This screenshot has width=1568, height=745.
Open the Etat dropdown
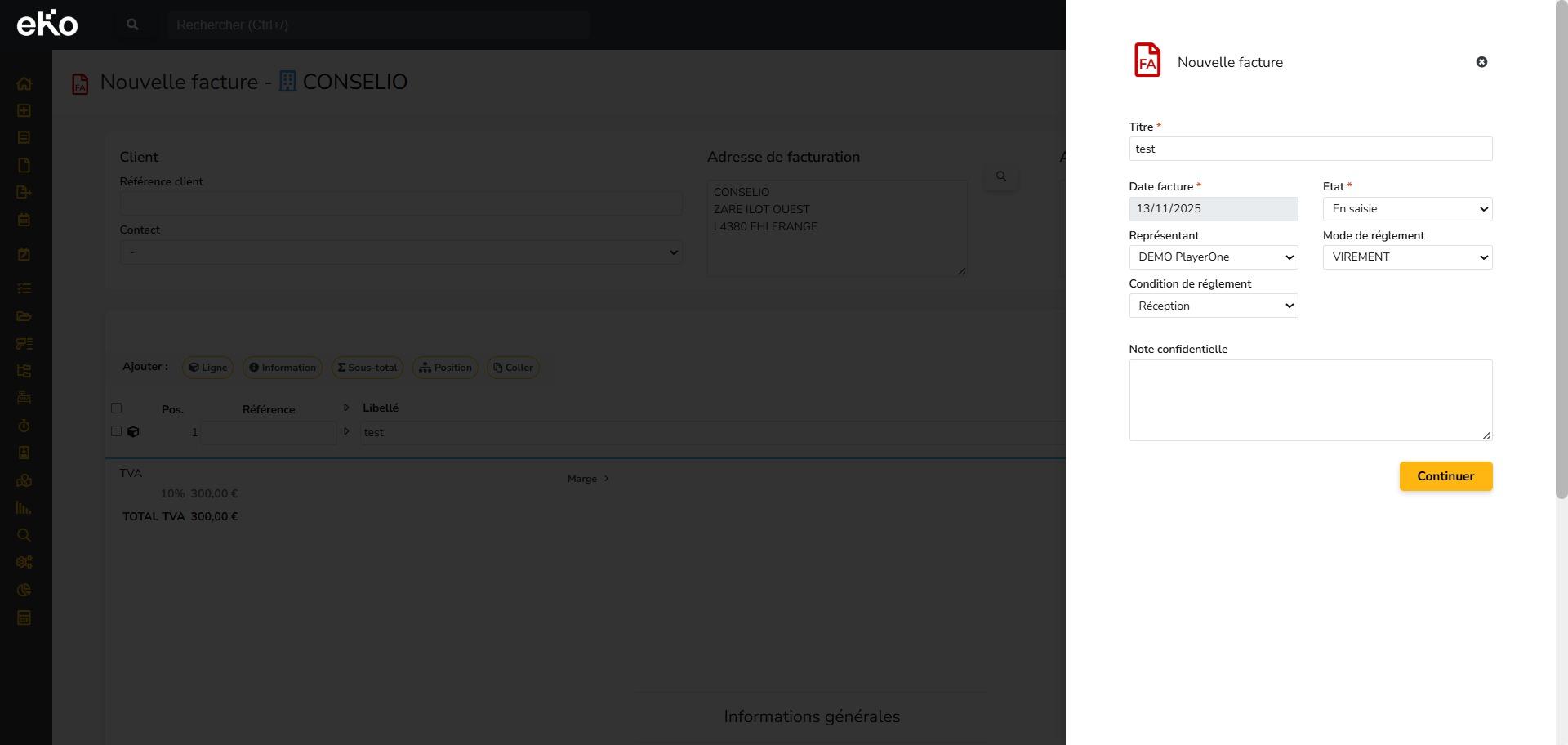(x=1407, y=209)
